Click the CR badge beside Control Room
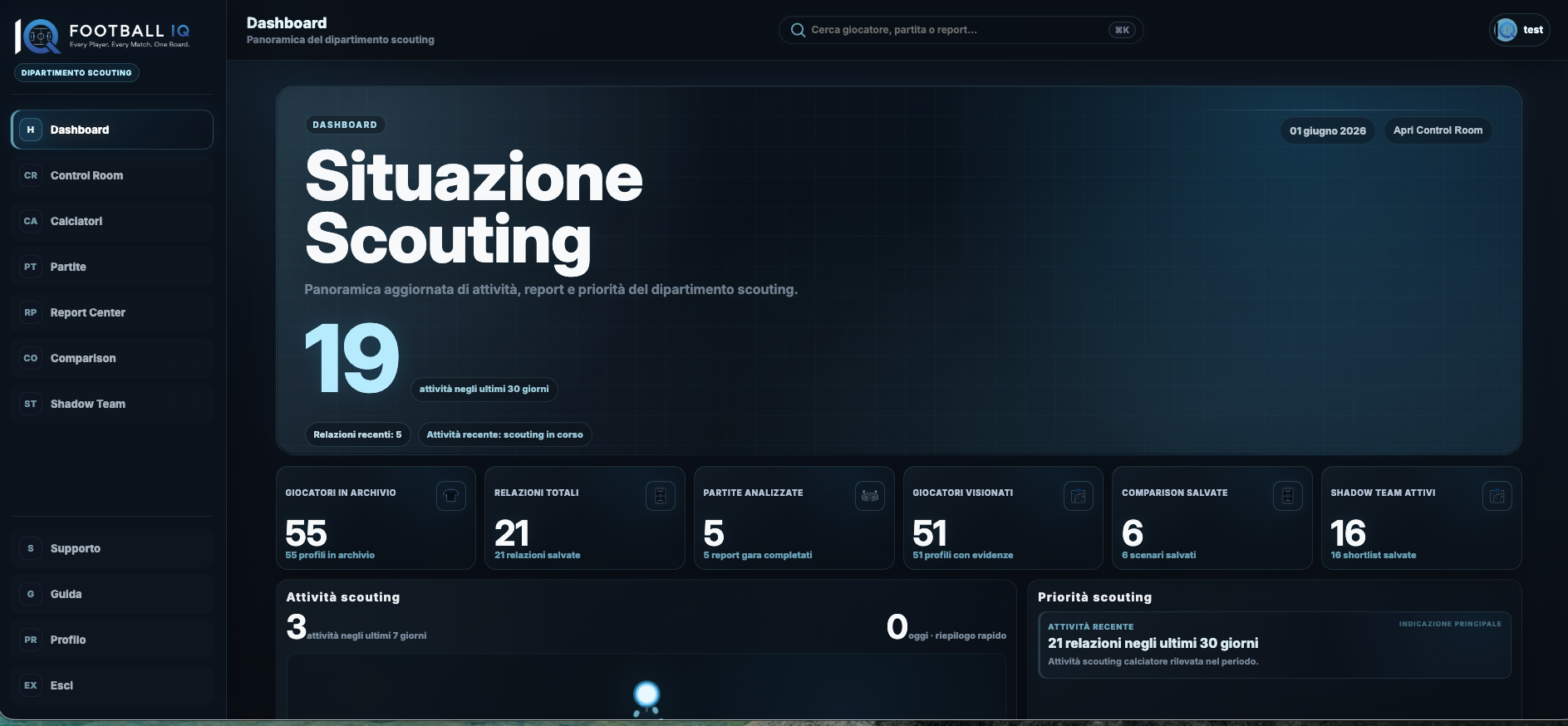This screenshot has height=726, width=1568. [x=31, y=175]
